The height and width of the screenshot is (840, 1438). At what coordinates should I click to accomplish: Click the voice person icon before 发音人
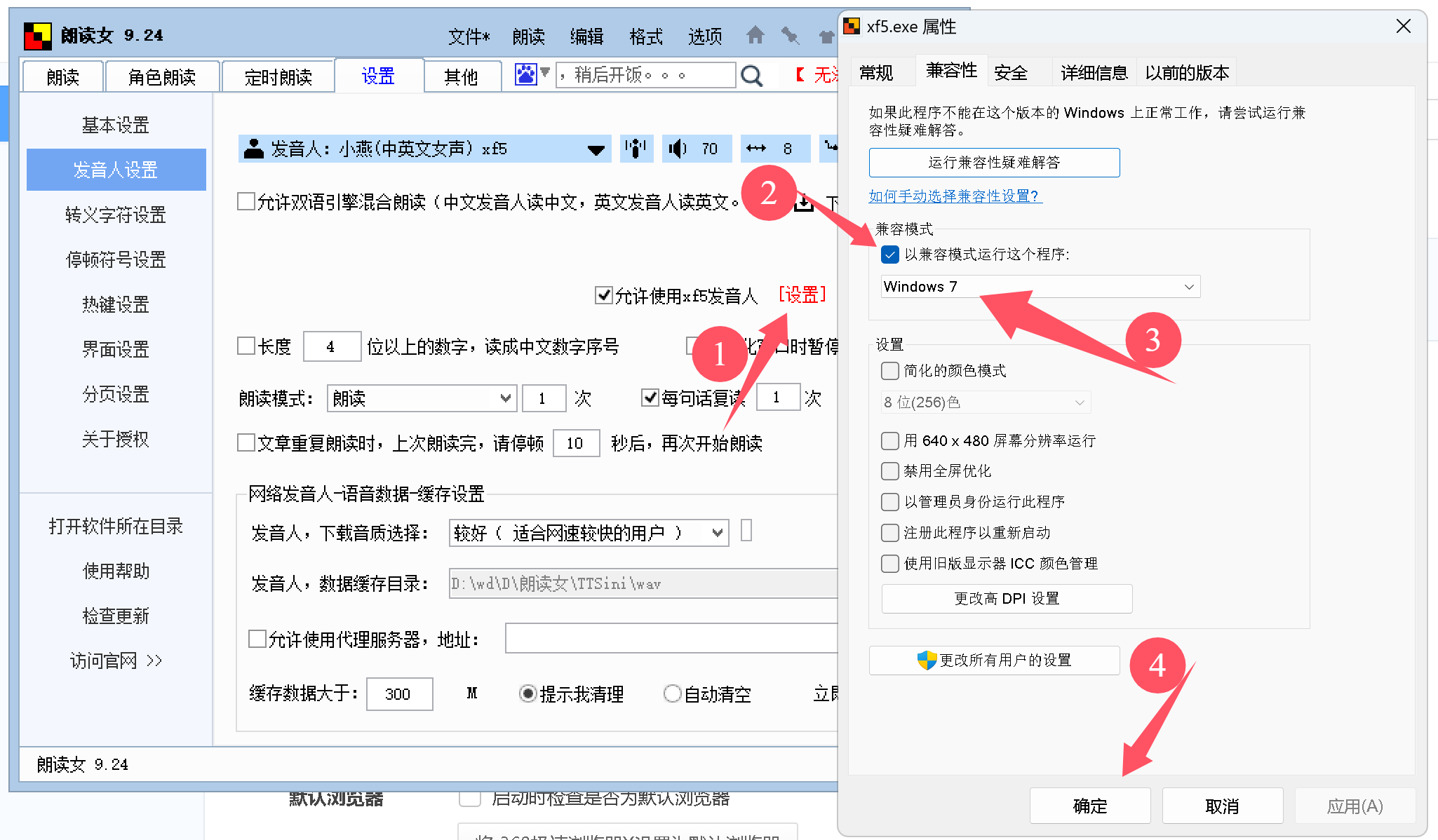253,148
